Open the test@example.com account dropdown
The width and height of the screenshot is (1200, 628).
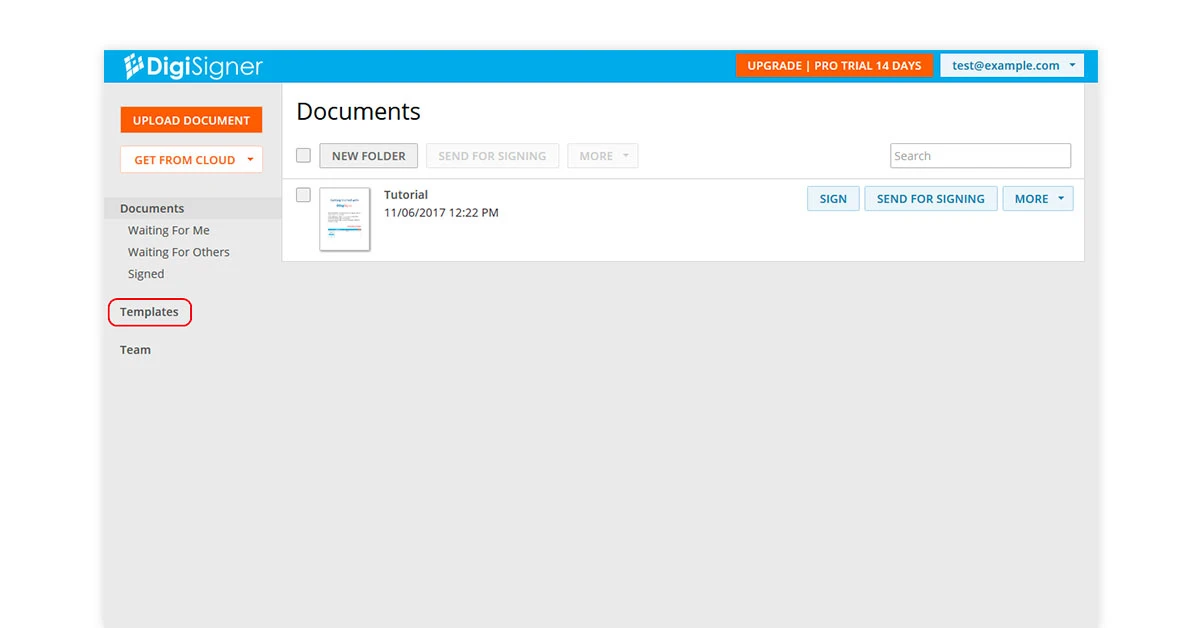coord(1012,65)
